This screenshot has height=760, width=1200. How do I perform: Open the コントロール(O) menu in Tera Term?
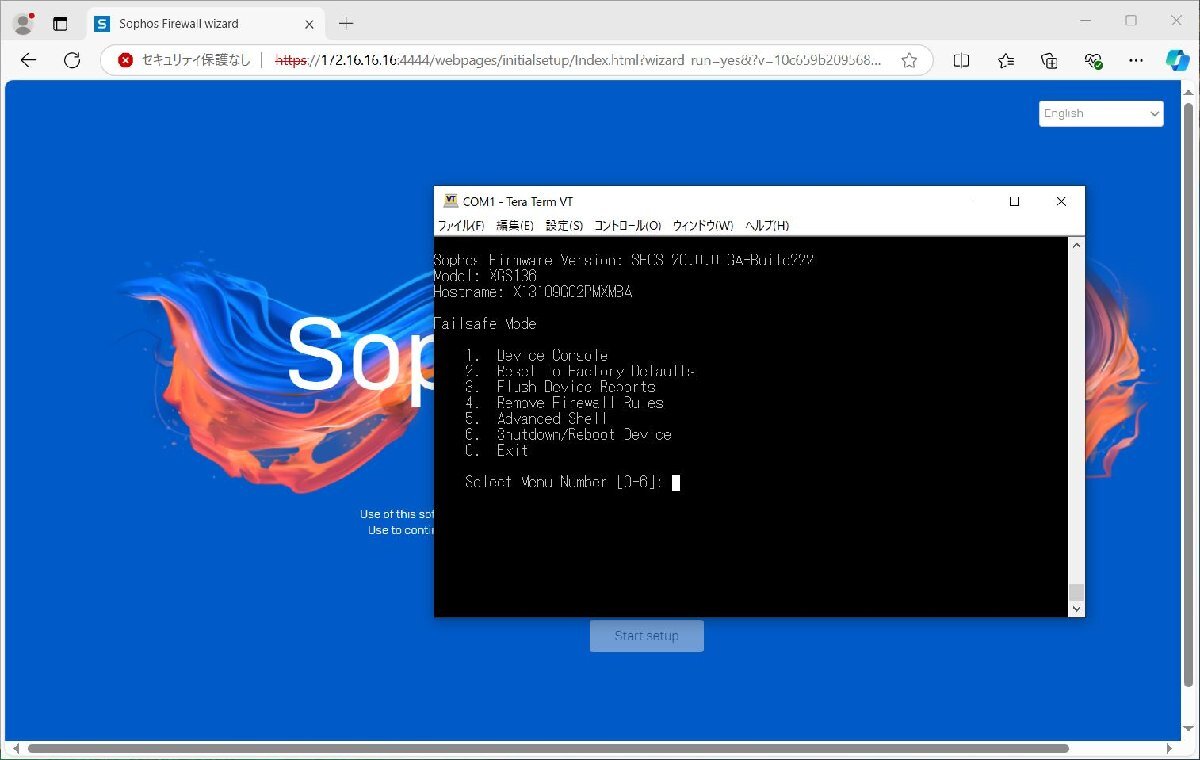coord(628,226)
